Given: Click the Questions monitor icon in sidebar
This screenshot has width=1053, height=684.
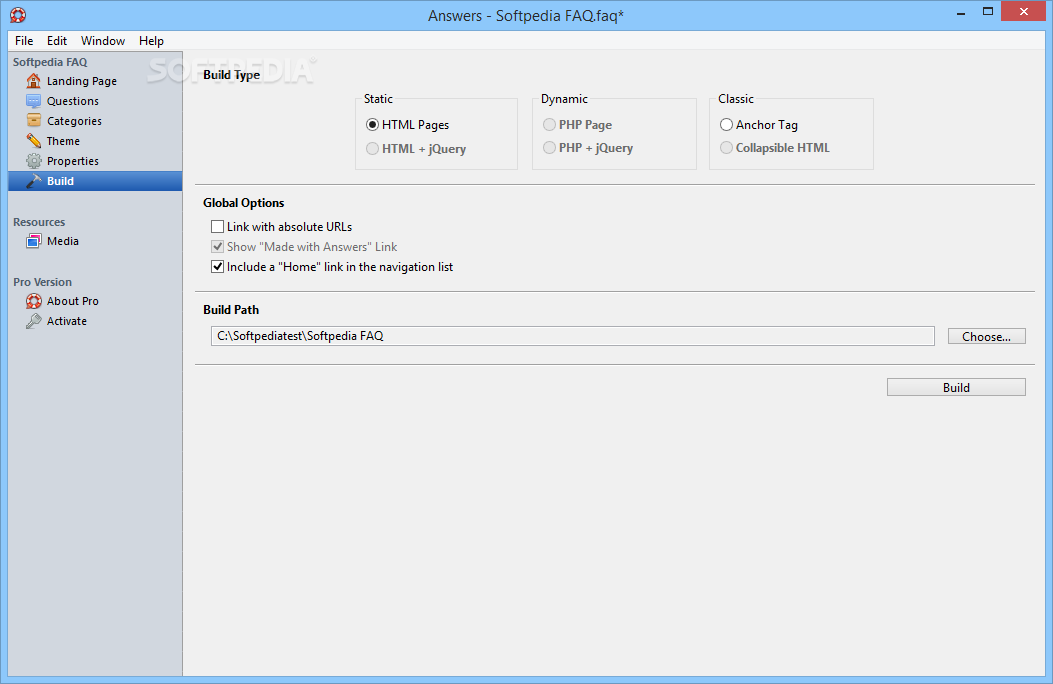Looking at the screenshot, I should click(x=34, y=101).
